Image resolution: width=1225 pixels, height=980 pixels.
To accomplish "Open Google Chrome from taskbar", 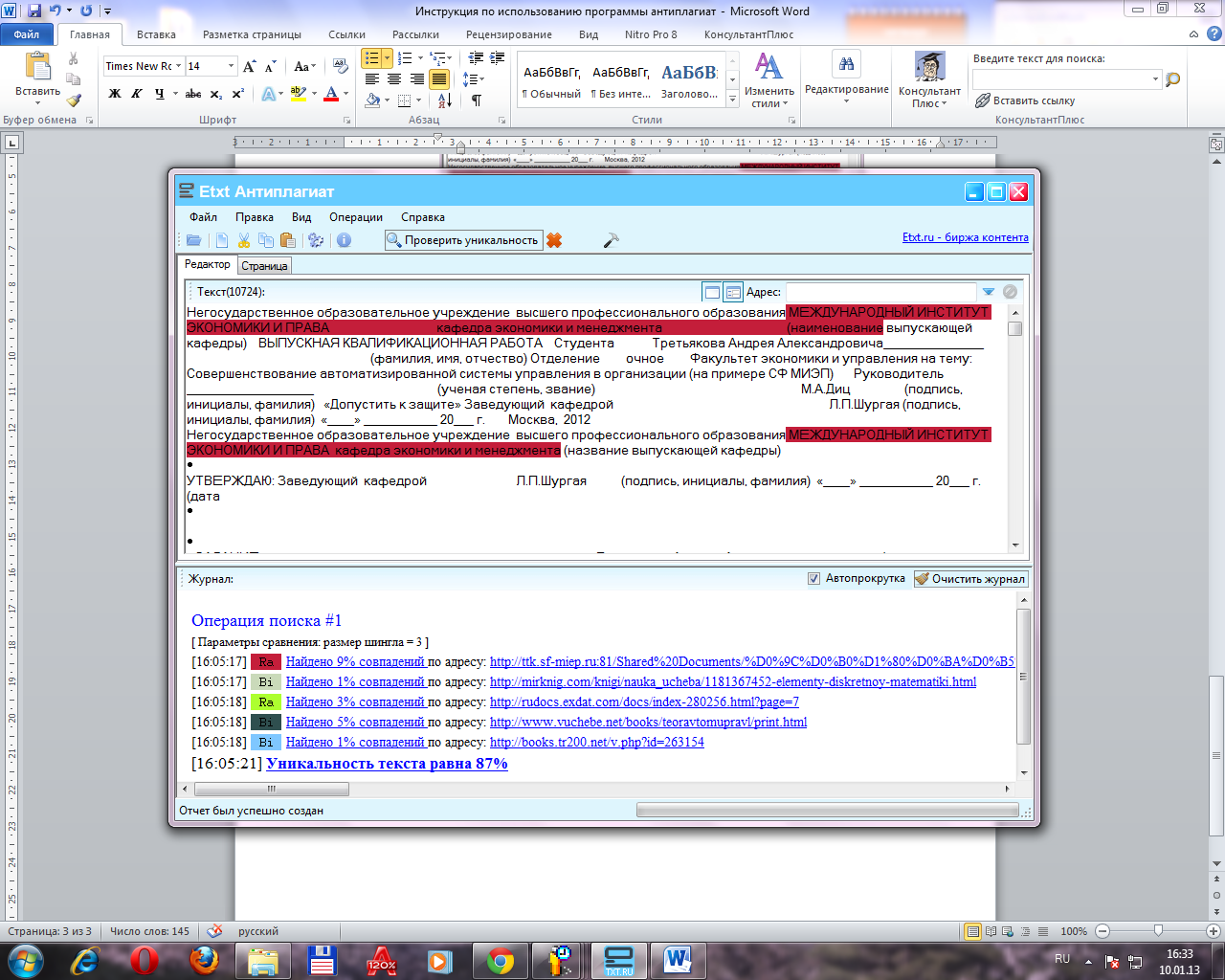I will coord(501,960).
